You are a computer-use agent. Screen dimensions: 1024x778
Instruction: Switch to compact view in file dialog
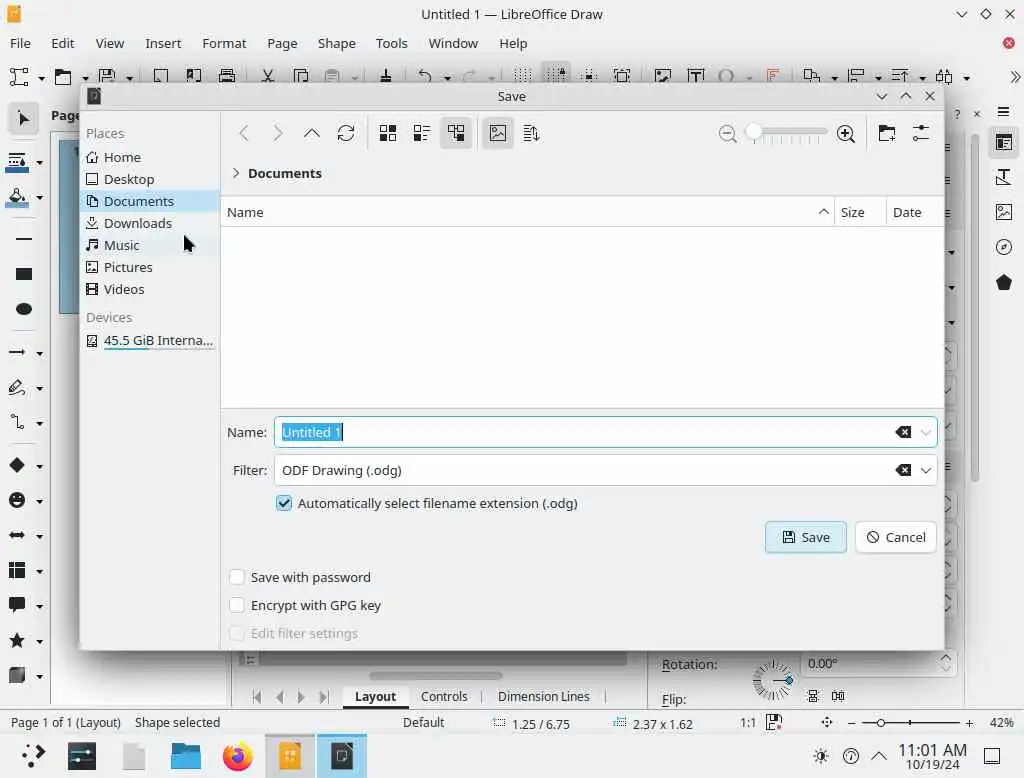click(422, 134)
